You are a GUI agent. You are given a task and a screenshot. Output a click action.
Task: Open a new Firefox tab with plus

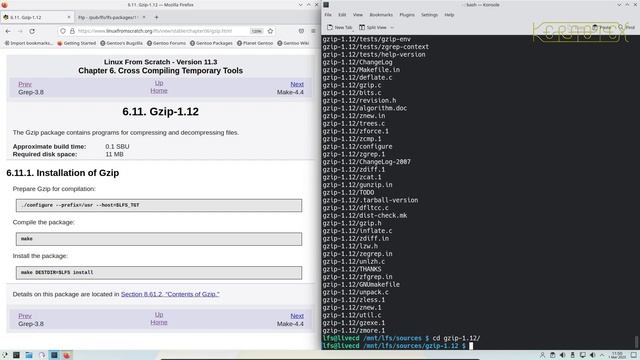click(156, 18)
